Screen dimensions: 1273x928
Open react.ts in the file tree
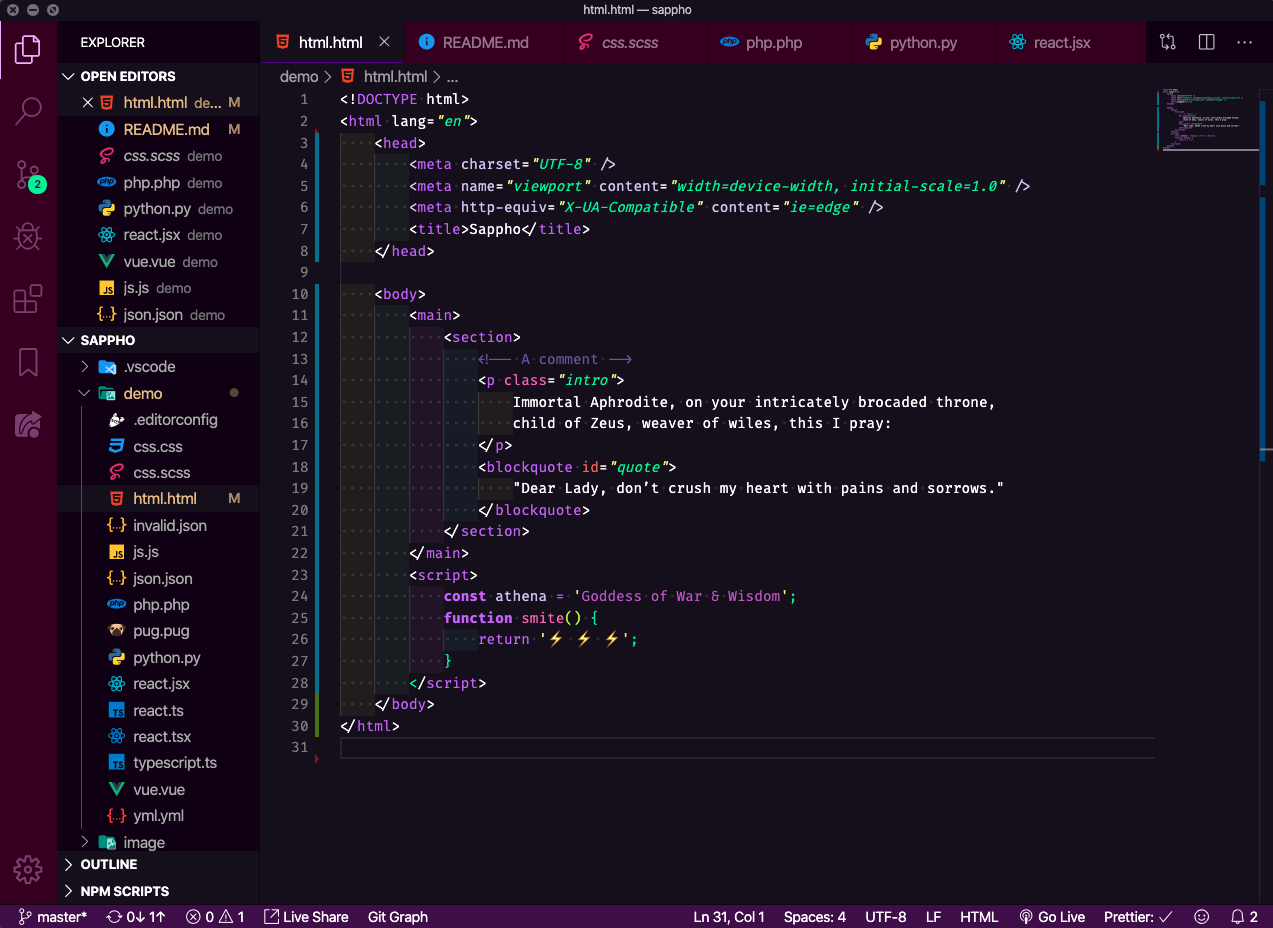pos(158,710)
